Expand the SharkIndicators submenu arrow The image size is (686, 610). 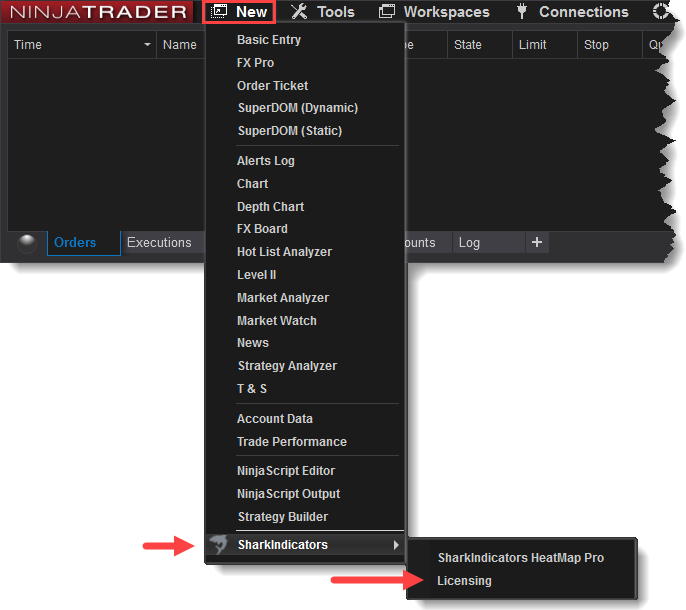pyautogui.click(x=396, y=545)
